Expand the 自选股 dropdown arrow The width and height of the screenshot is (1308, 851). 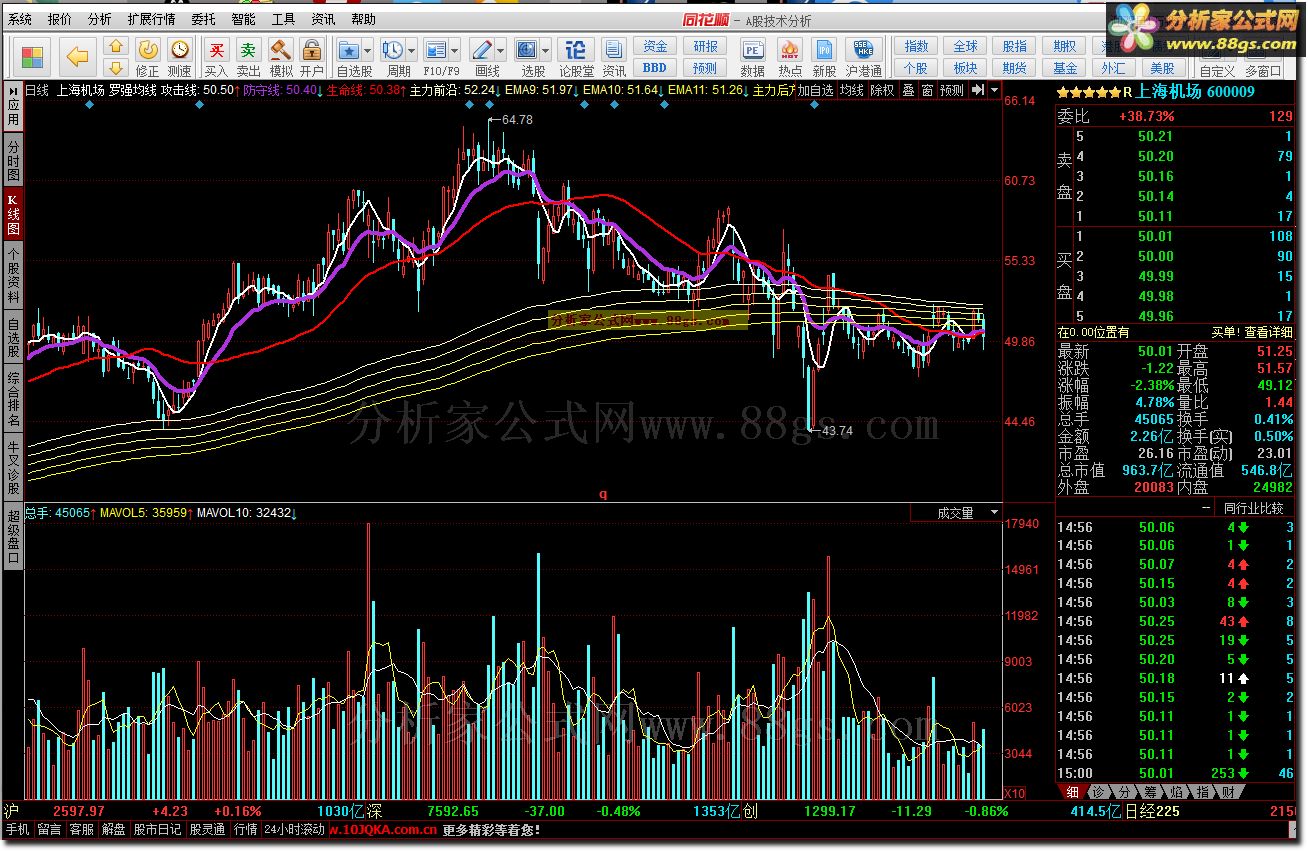[368, 49]
